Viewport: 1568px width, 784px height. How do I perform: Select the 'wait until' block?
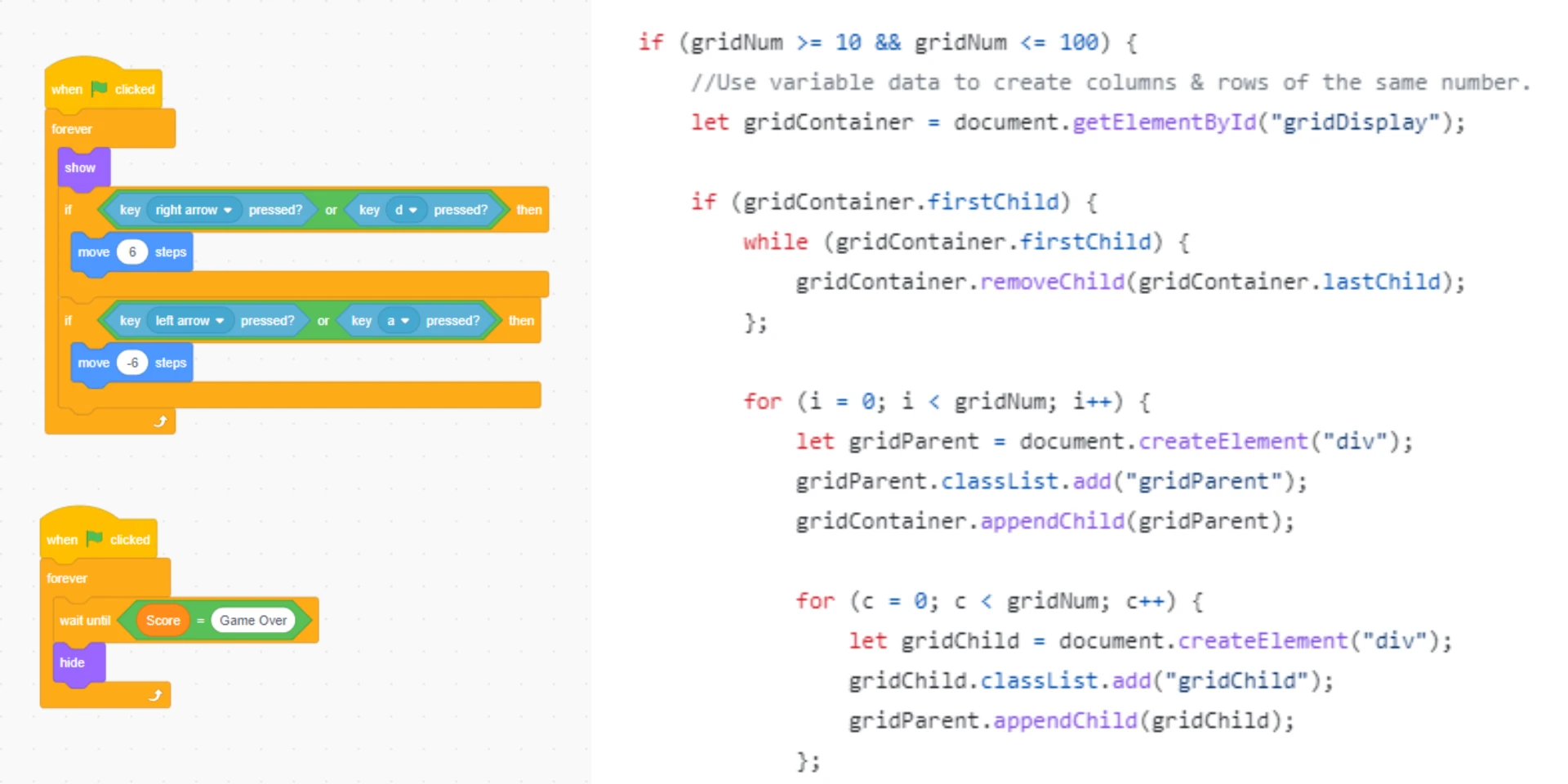pos(185,621)
